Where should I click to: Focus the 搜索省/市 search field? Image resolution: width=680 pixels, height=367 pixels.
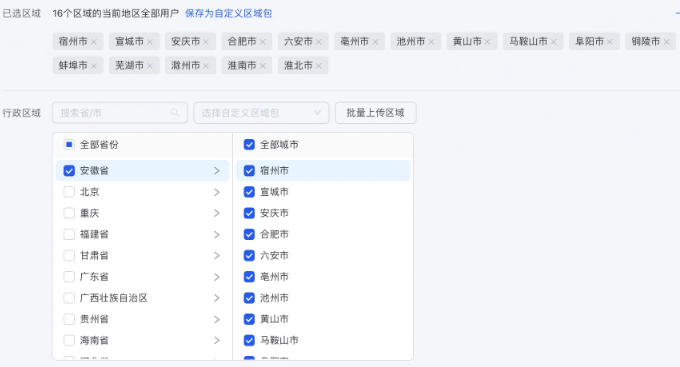[x=120, y=113]
